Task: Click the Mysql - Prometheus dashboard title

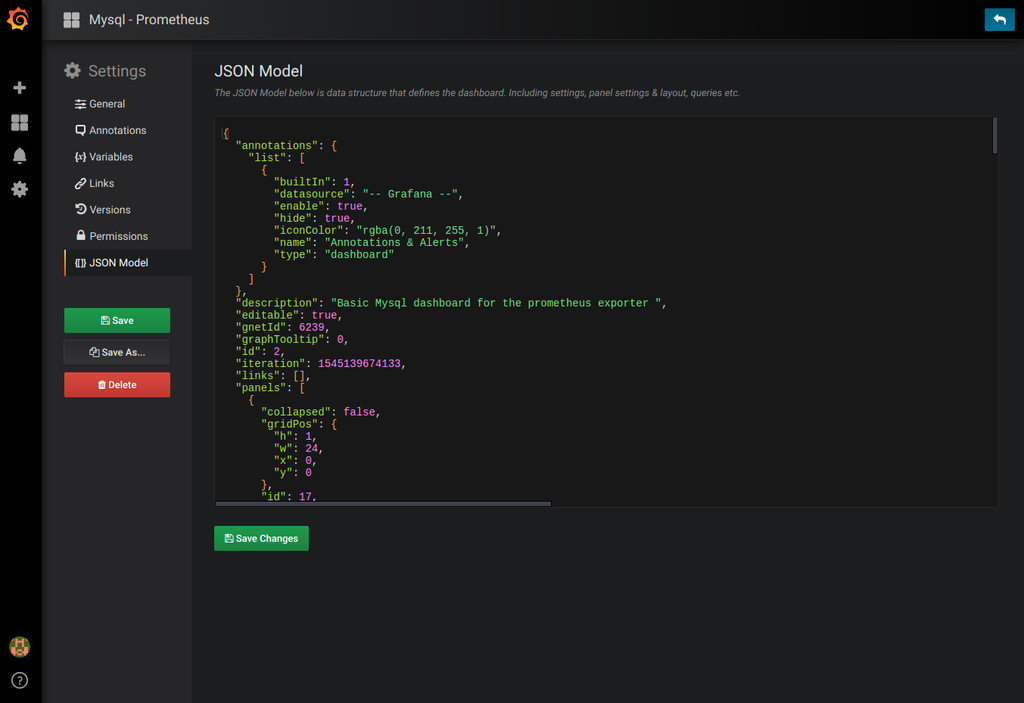Action: 149,20
